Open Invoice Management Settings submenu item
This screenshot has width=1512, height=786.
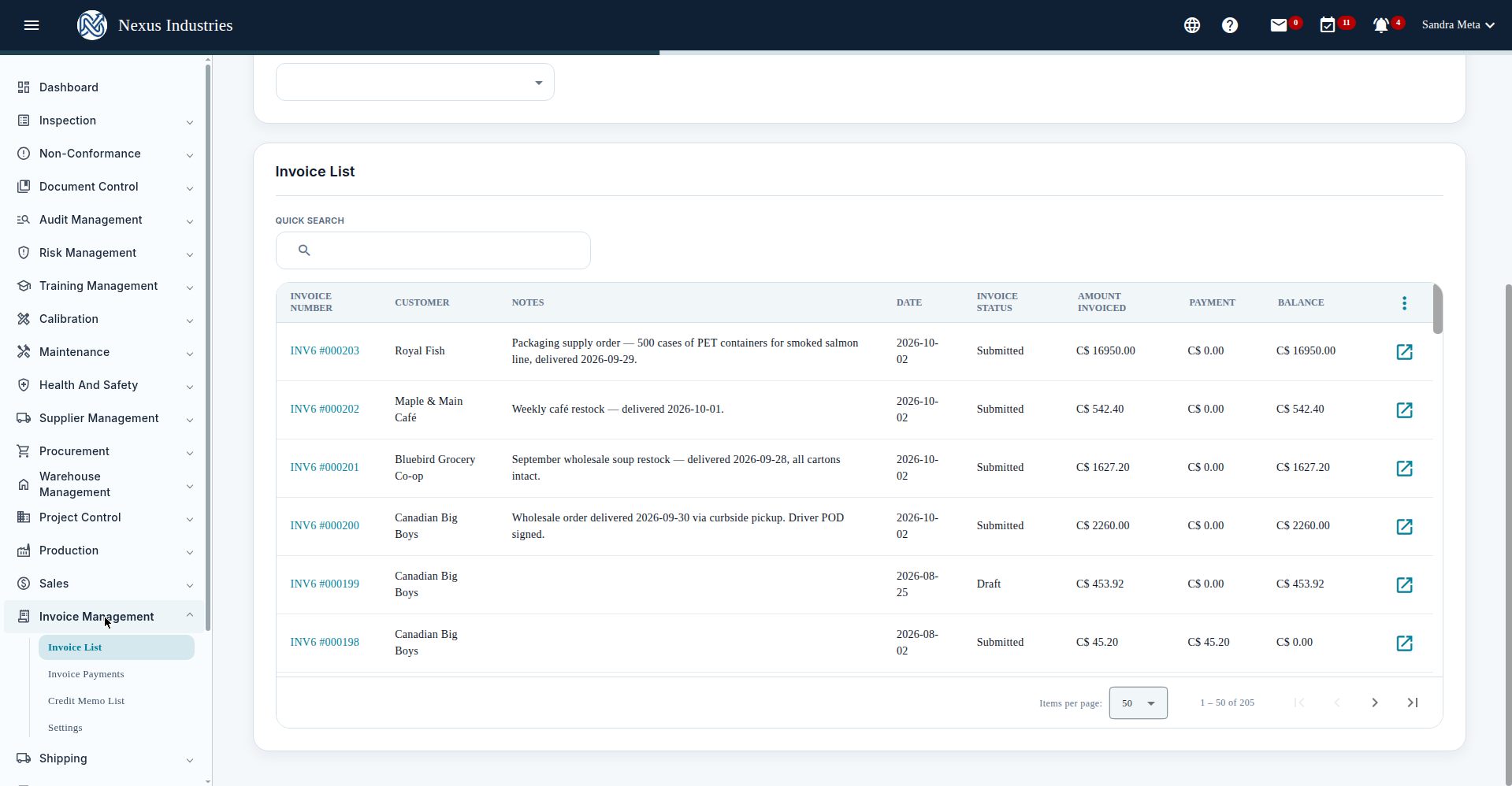pyautogui.click(x=65, y=728)
